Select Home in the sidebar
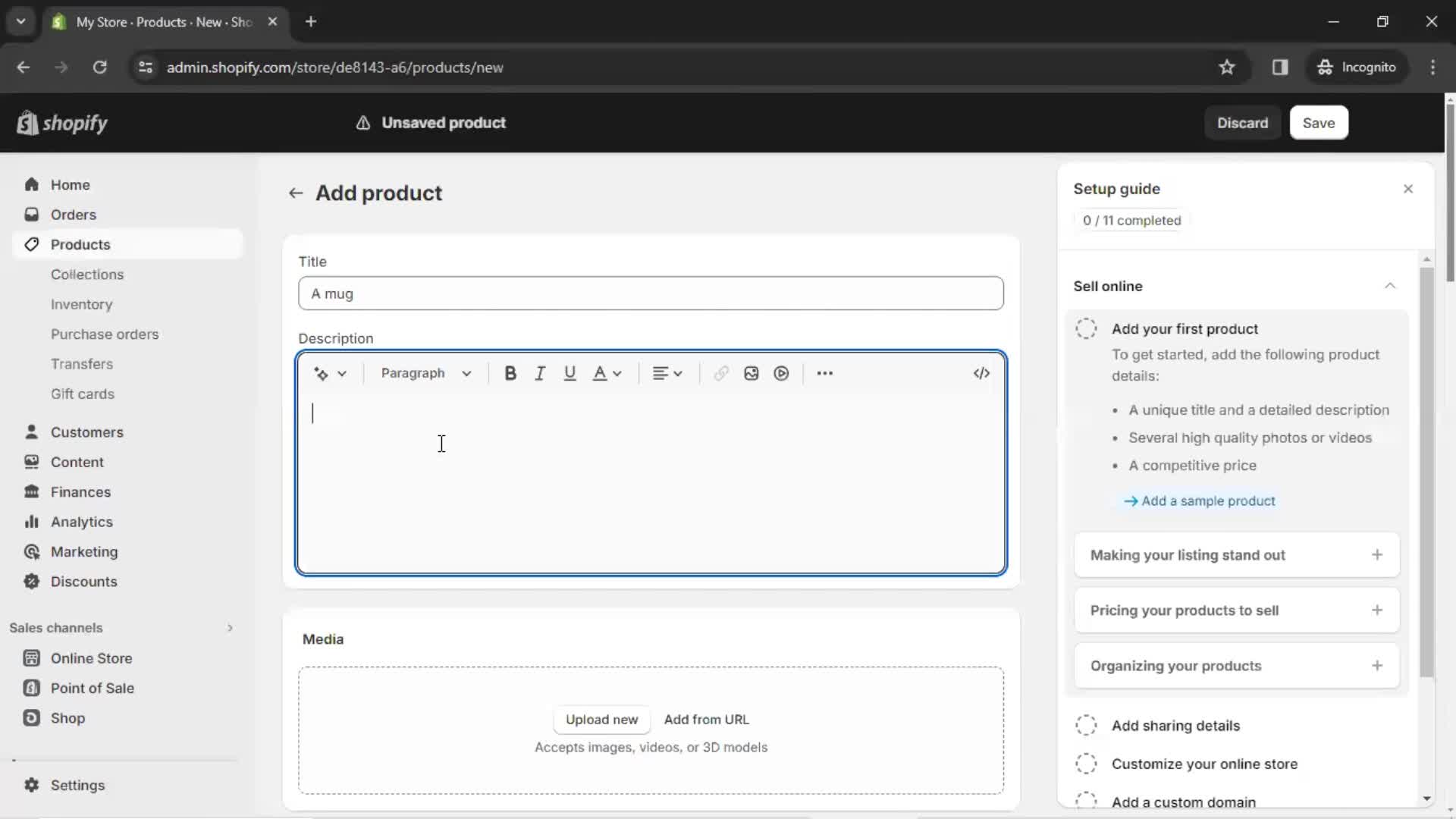Viewport: 1456px width, 819px height. point(70,184)
